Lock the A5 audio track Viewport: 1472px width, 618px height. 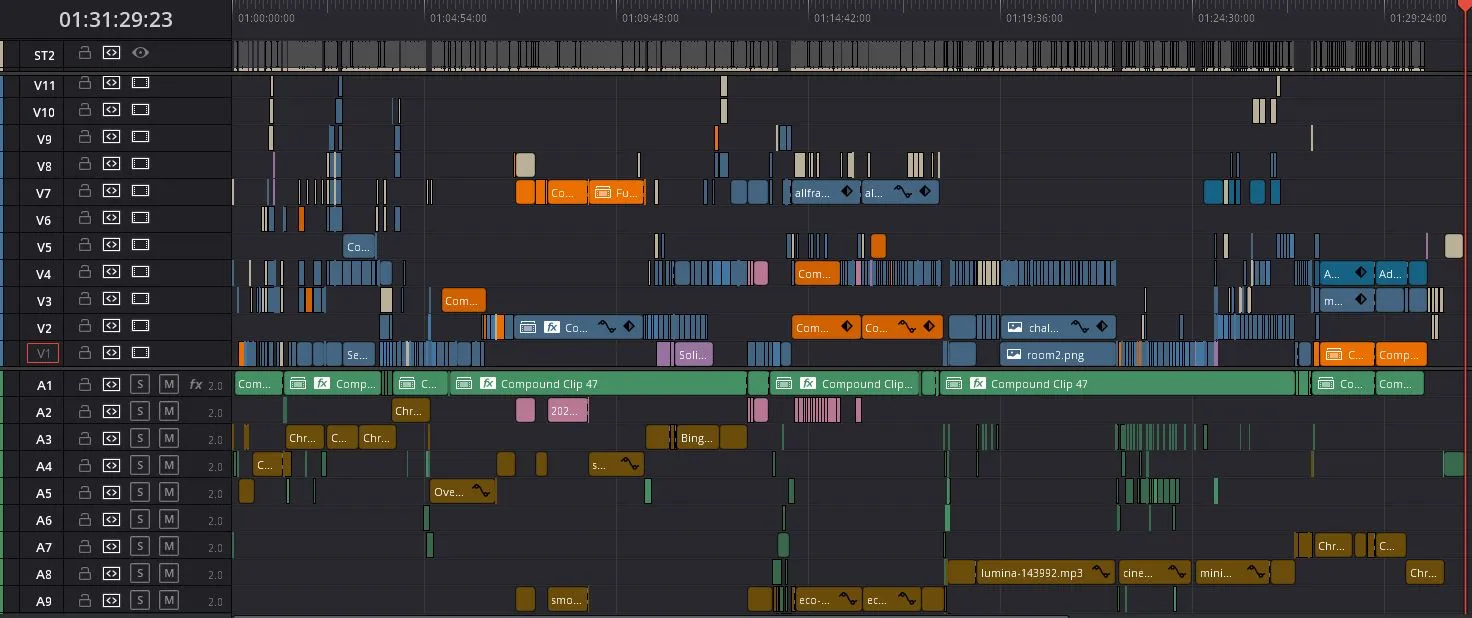click(x=85, y=491)
